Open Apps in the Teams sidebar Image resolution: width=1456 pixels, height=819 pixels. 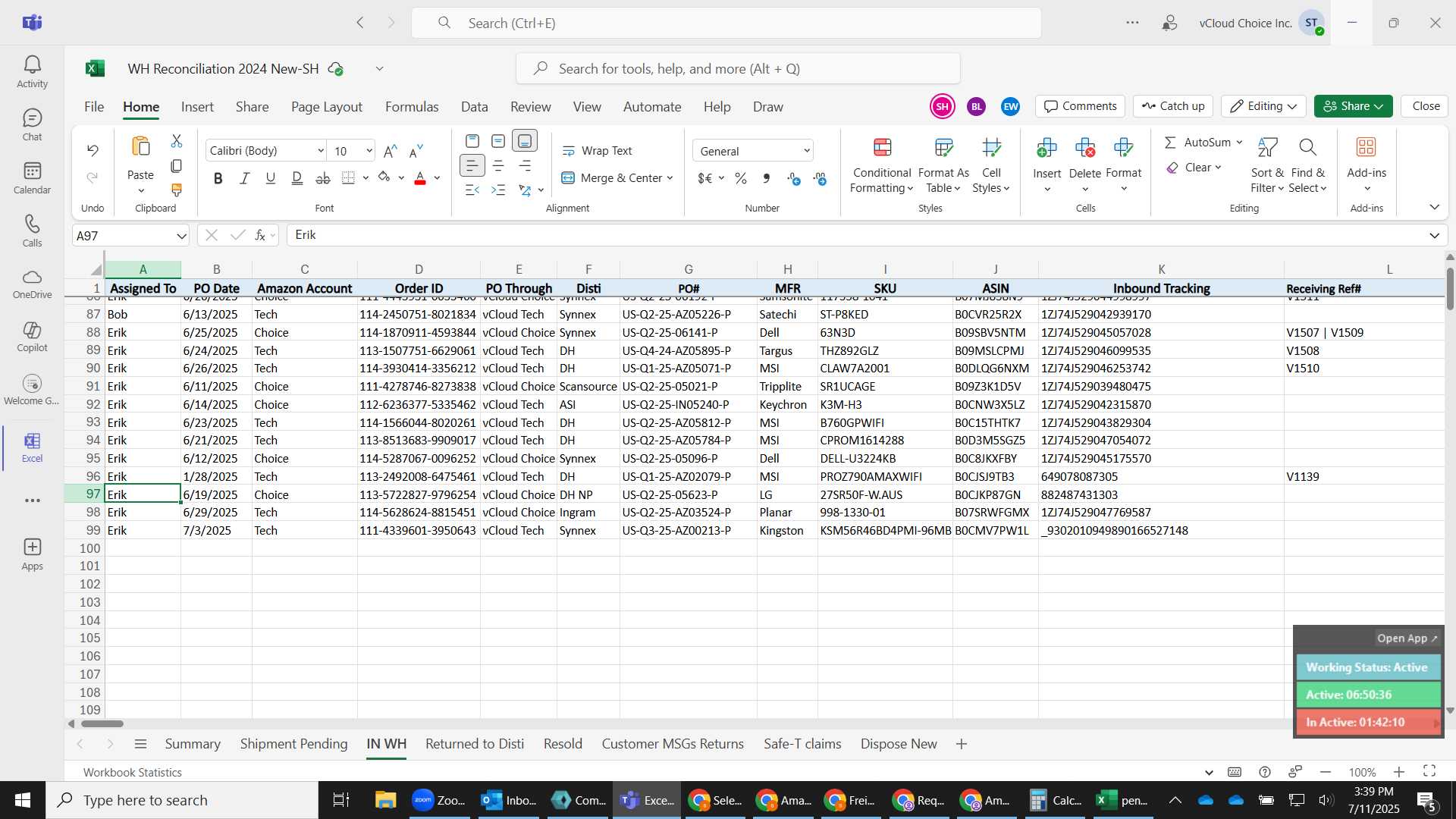[x=32, y=554]
